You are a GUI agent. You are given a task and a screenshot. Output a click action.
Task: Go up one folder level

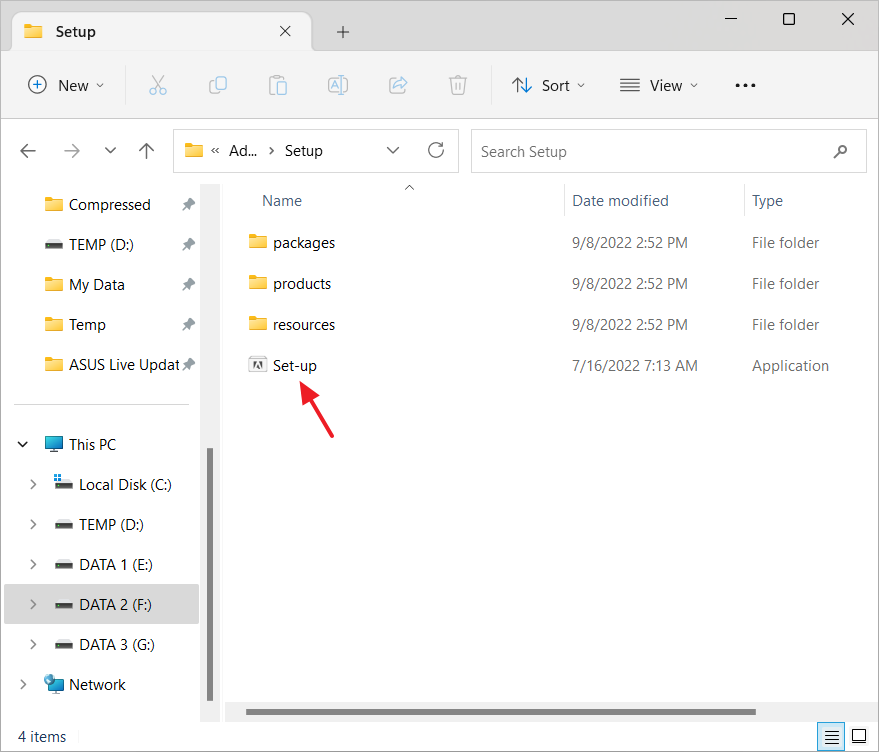pos(147,151)
